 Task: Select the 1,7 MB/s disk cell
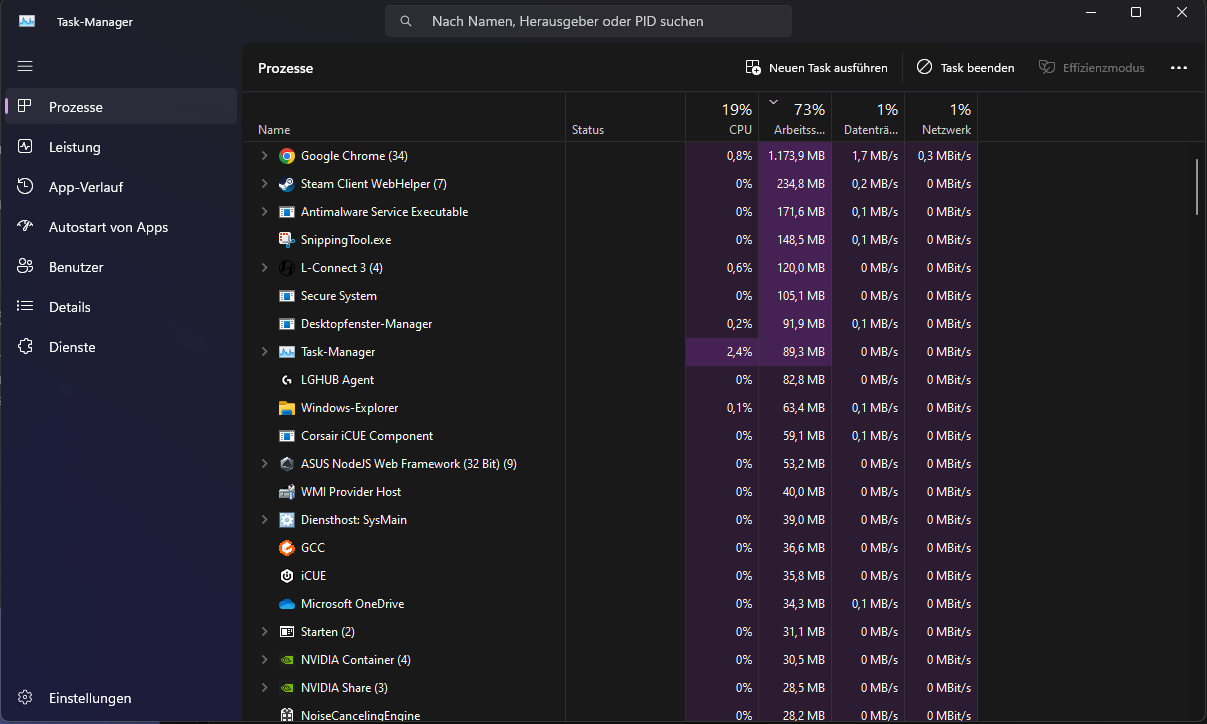[868, 156]
